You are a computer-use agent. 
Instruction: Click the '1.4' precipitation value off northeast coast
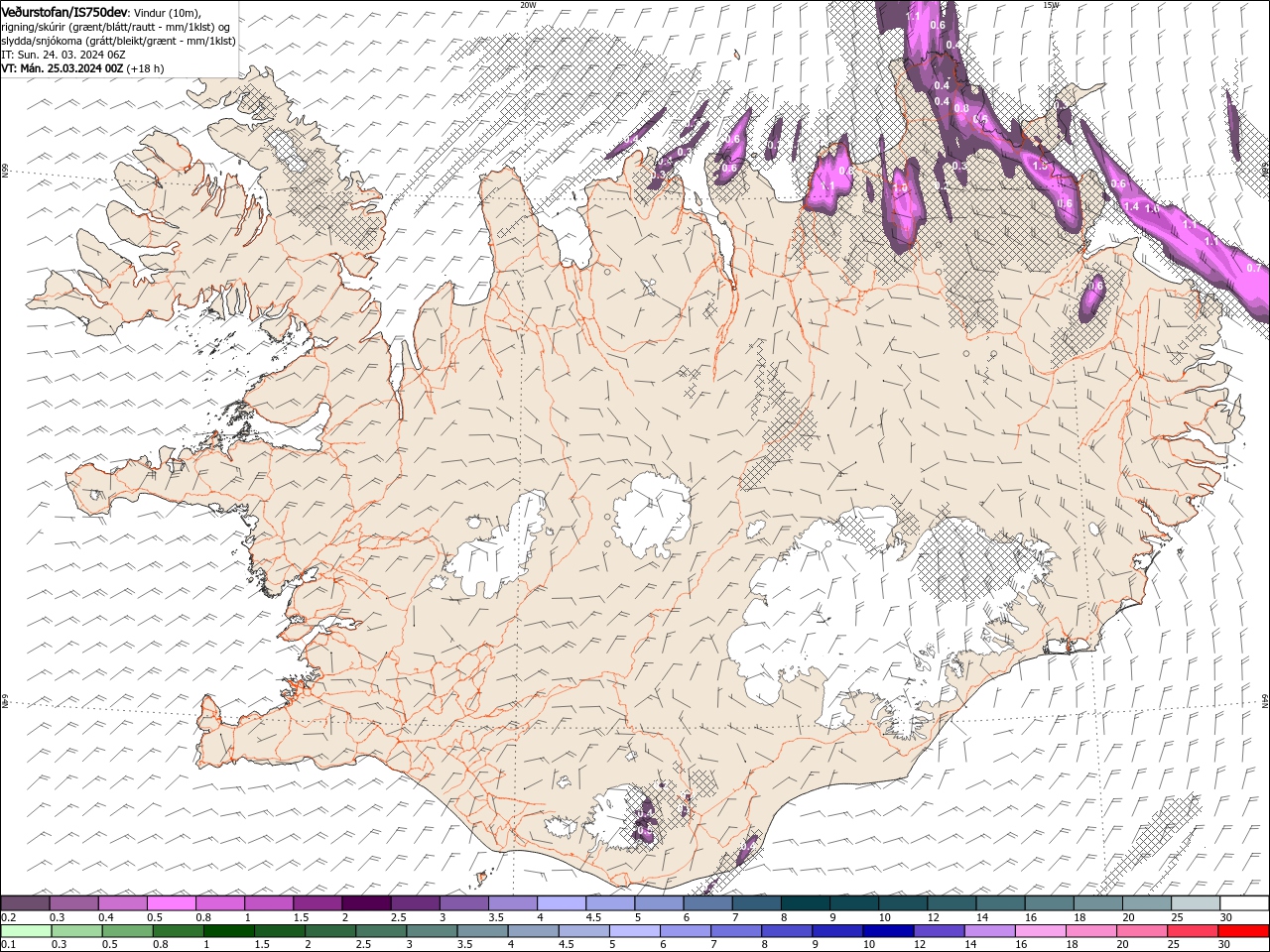[x=1131, y=205]
